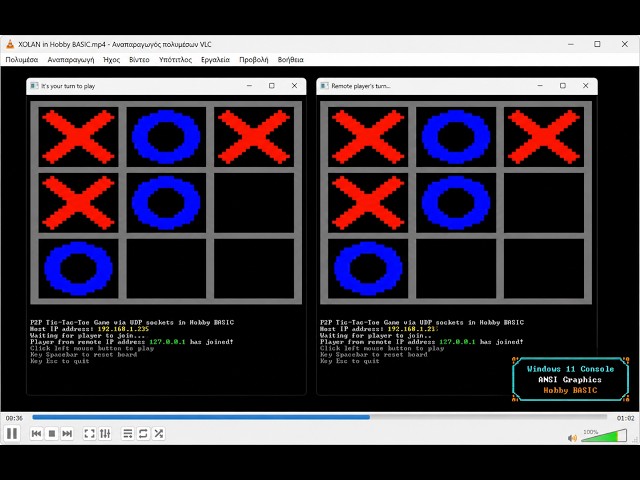Click "Key Esc to quit" in right console
The width and height of the screenshot is (640, 480).
point(350,361)
